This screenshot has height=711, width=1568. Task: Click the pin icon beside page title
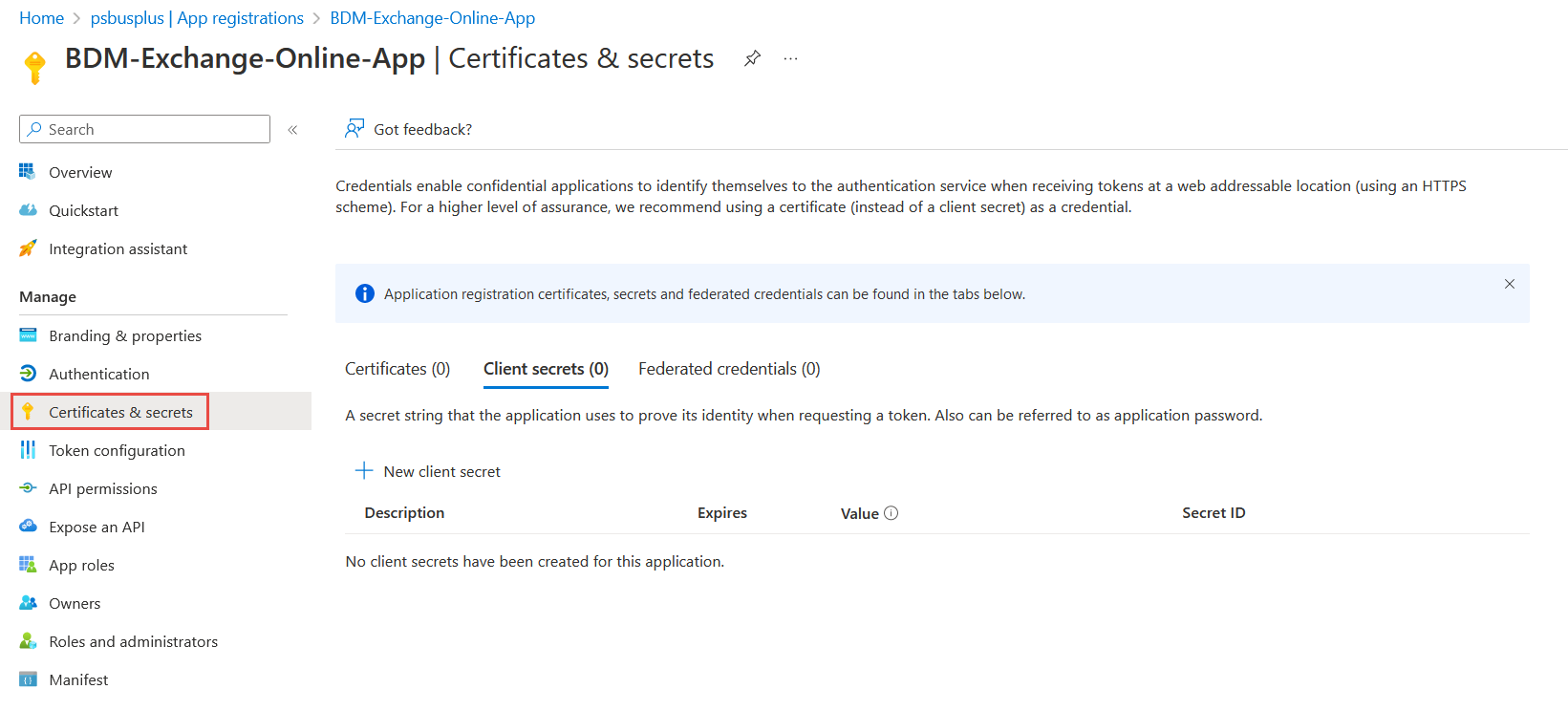[x=753, y=58]
